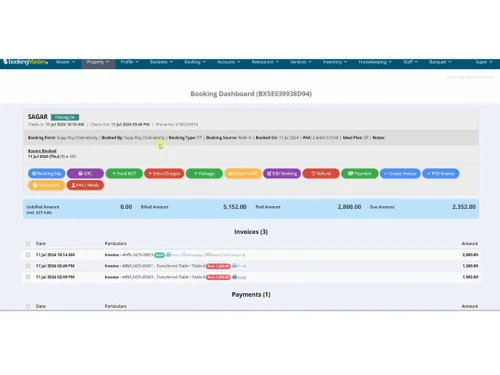Open the Banquet menu
500x375 pixels.
pyautogui.click(x=440, y=62)
